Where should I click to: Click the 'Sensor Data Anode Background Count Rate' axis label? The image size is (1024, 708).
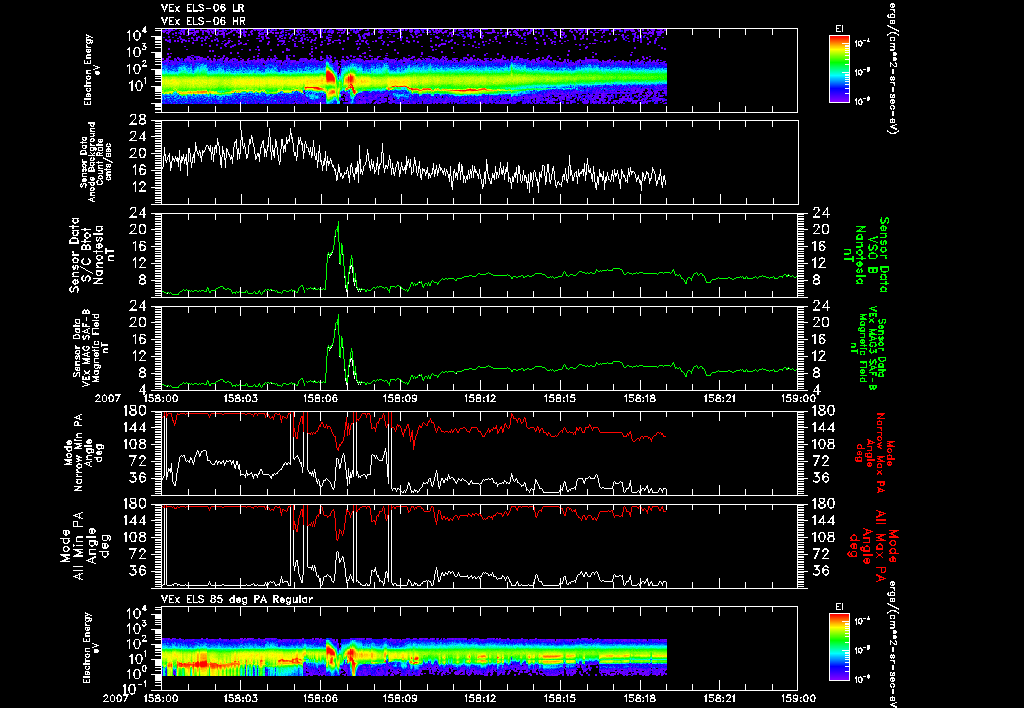point(96,162)
